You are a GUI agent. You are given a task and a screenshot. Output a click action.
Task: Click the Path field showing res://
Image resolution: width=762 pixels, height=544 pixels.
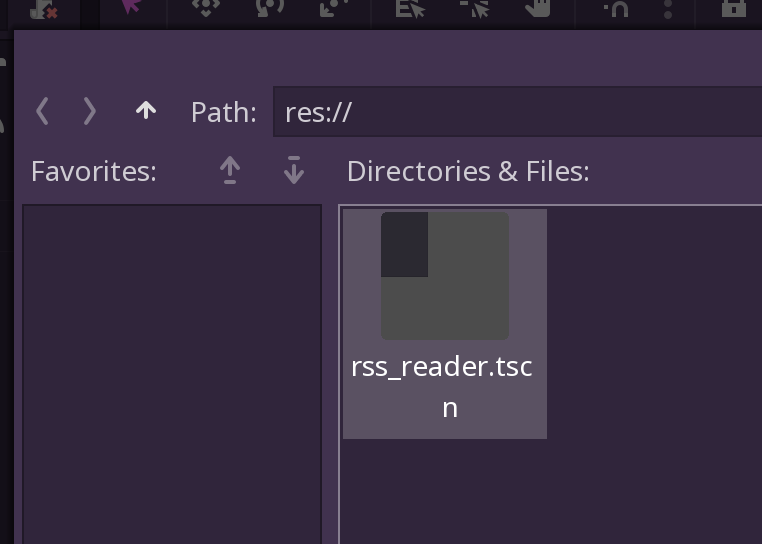[518, 112]
